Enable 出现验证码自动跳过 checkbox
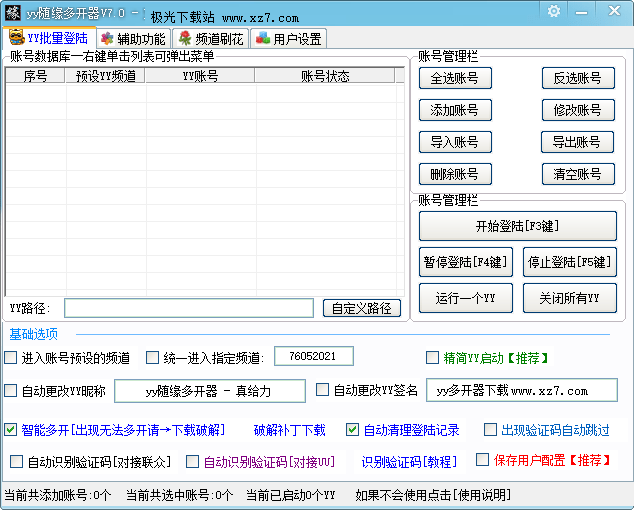The image size is (634, 510). [x=490, y=430]
